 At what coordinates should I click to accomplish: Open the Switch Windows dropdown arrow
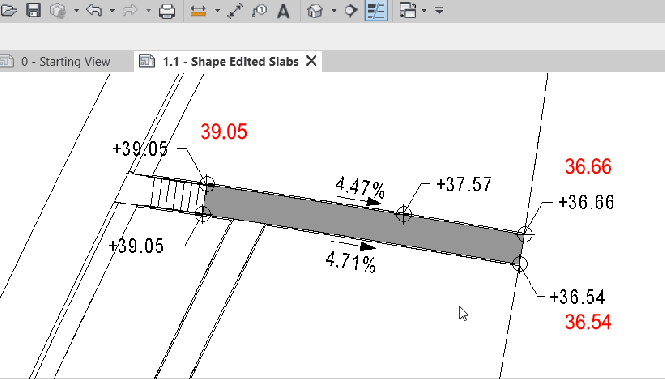[424, 10]
